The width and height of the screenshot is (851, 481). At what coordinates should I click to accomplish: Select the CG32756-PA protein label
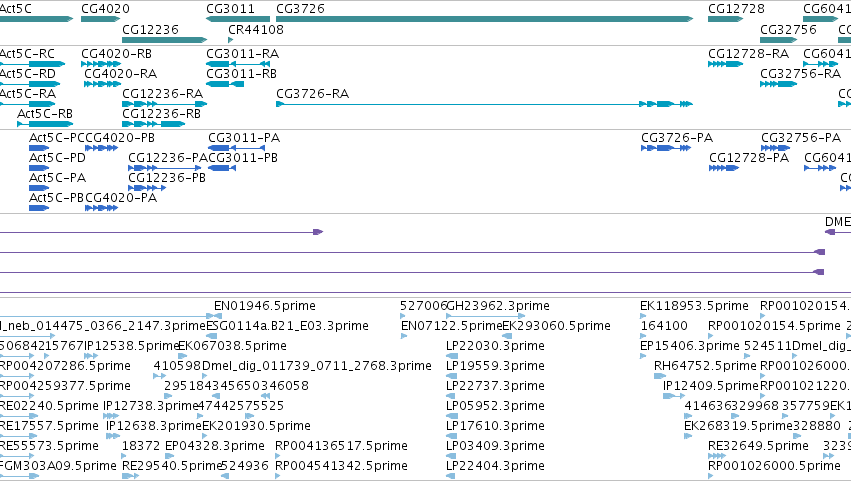tap(801, 138)
